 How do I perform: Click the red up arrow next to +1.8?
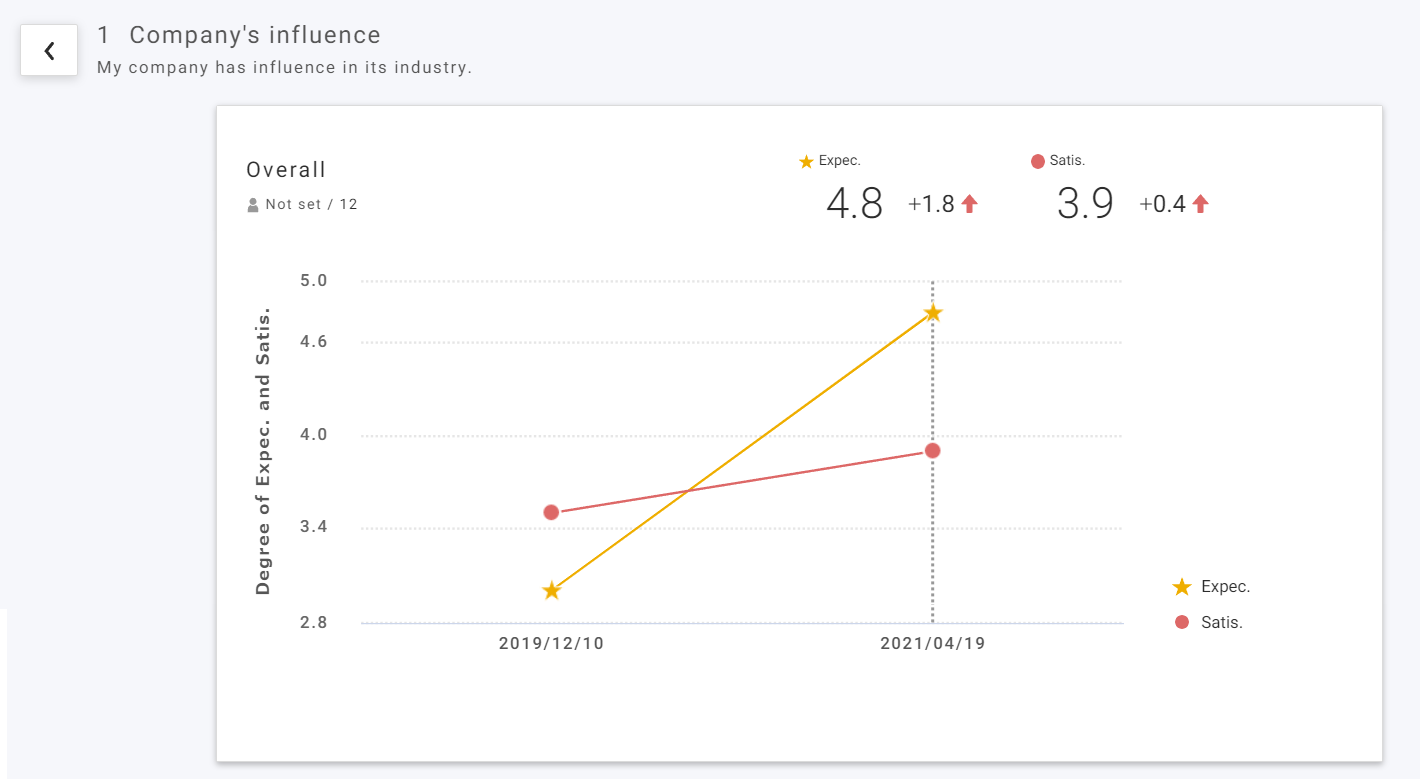(969, 204)
